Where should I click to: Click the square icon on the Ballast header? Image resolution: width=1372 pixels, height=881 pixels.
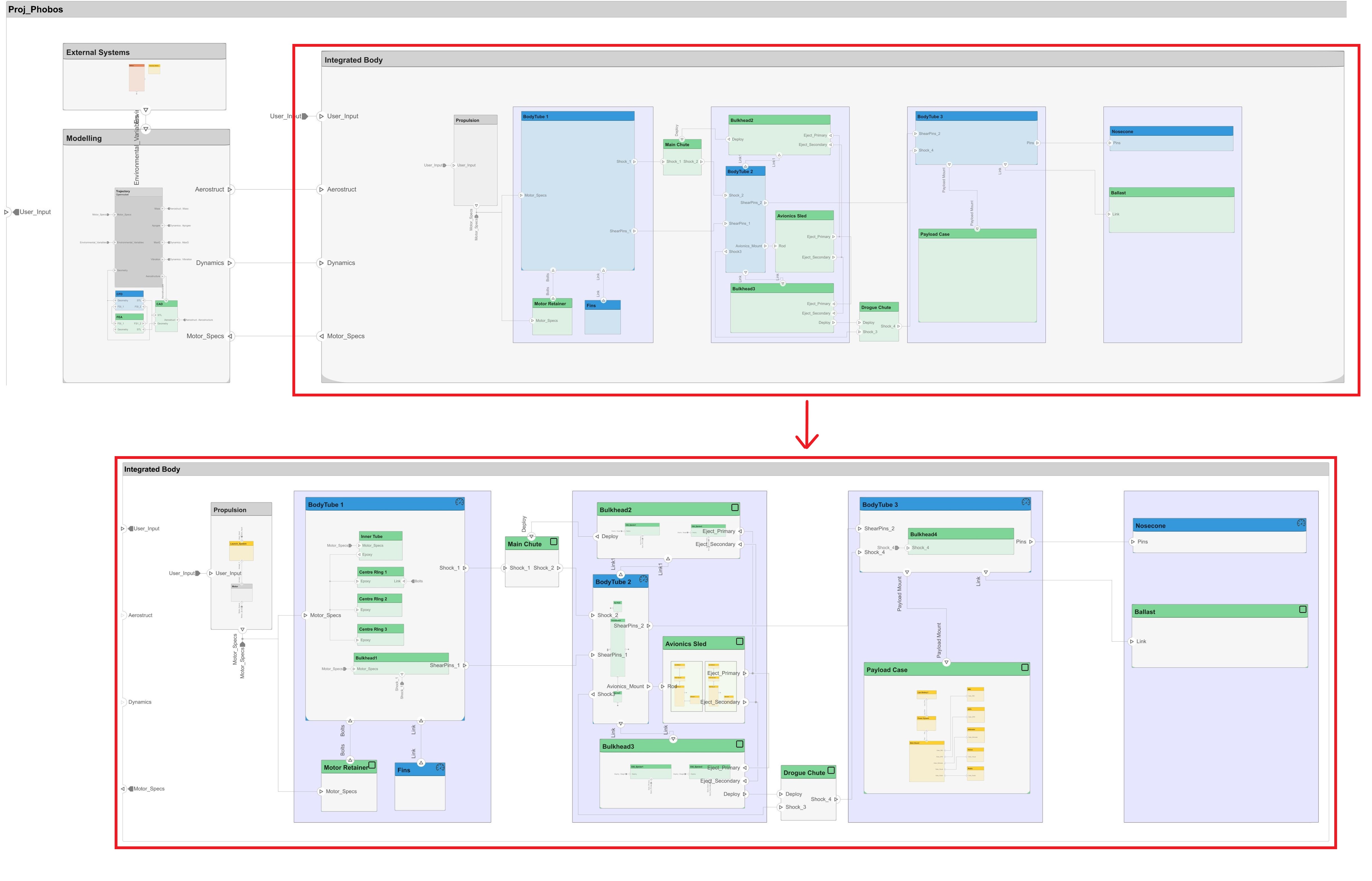(1303, 609)
